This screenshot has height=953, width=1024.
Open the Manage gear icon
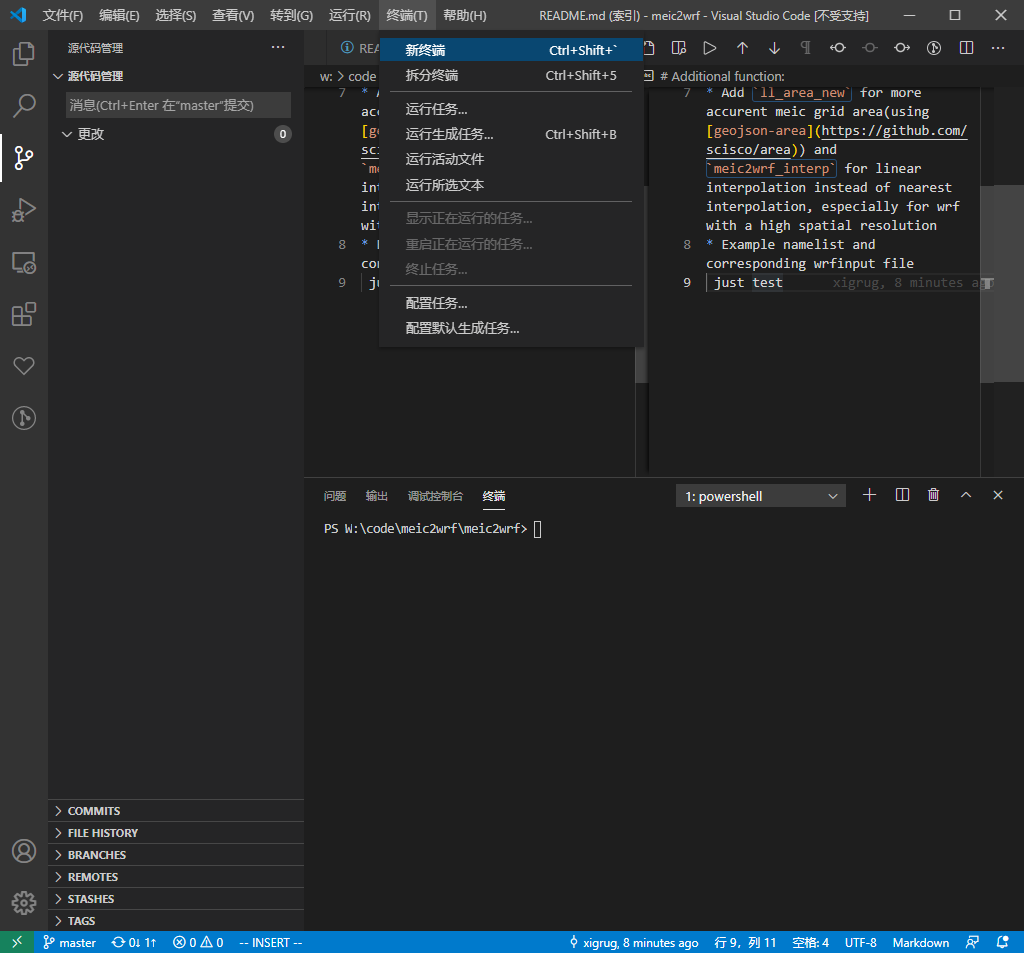point(24,903)
